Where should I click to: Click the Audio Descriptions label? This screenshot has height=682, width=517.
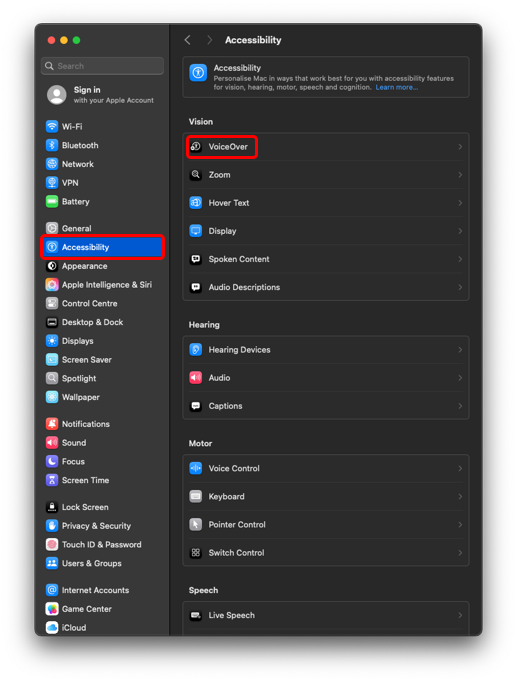[x=244, y=287]
